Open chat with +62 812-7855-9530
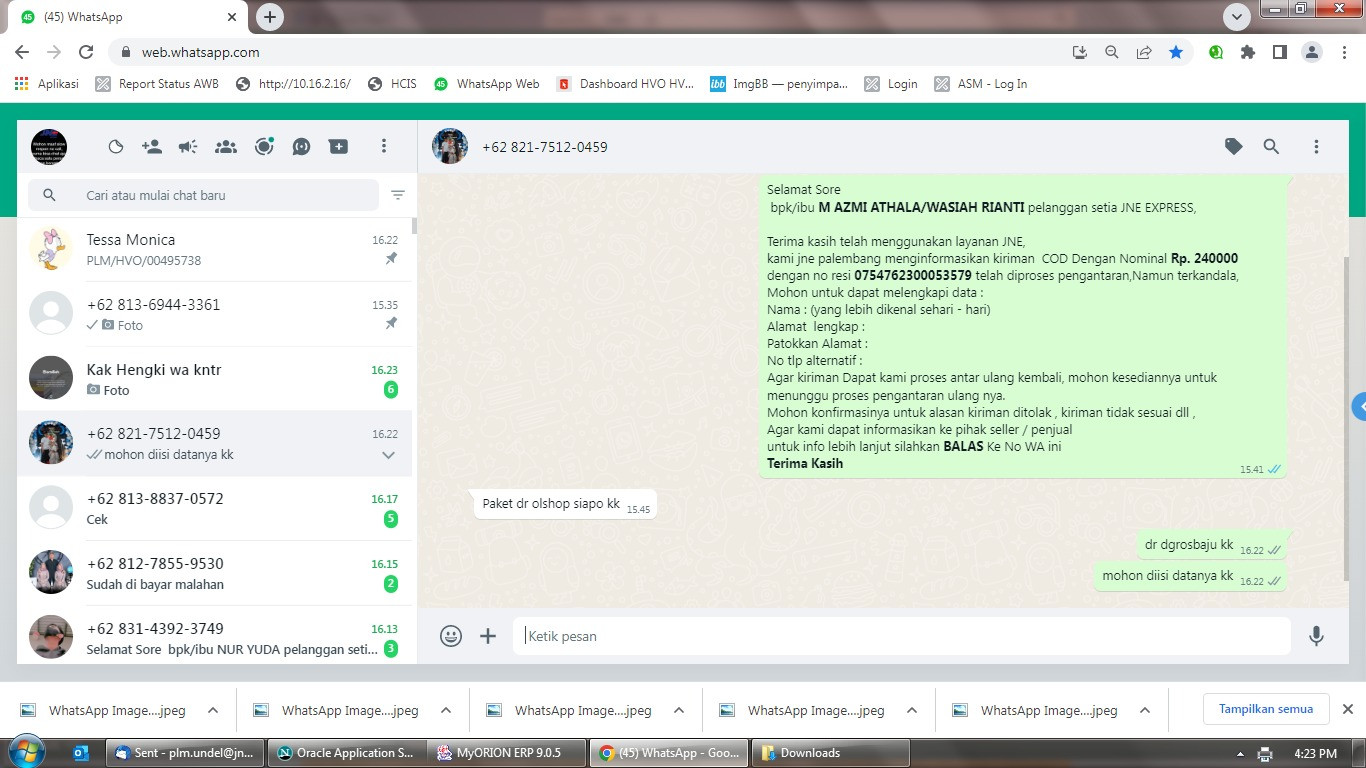Viewport: 1366px width, 768px height. click(214, 573)
